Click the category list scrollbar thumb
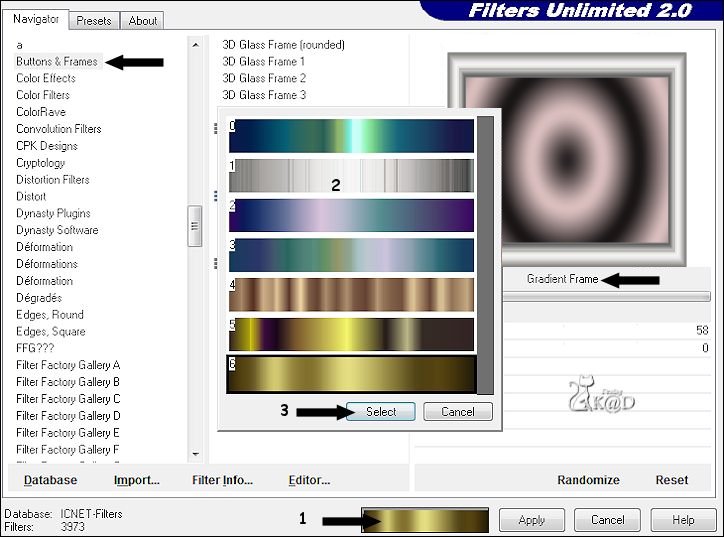The width and height of the screenshot is (724, 537). coord(195,226)
